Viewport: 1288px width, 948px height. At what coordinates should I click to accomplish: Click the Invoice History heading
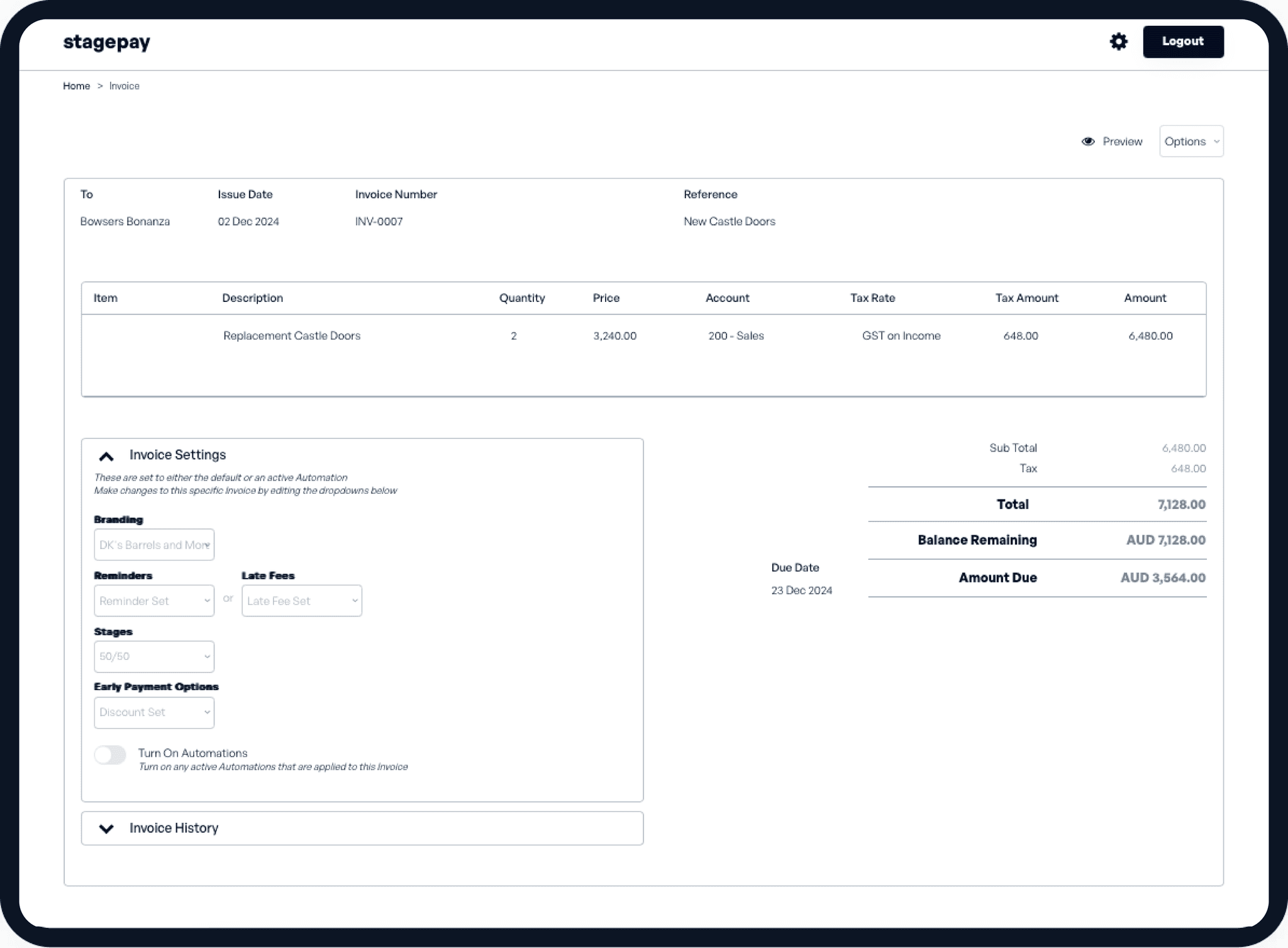pyautogui.click(x=174, y=828)
